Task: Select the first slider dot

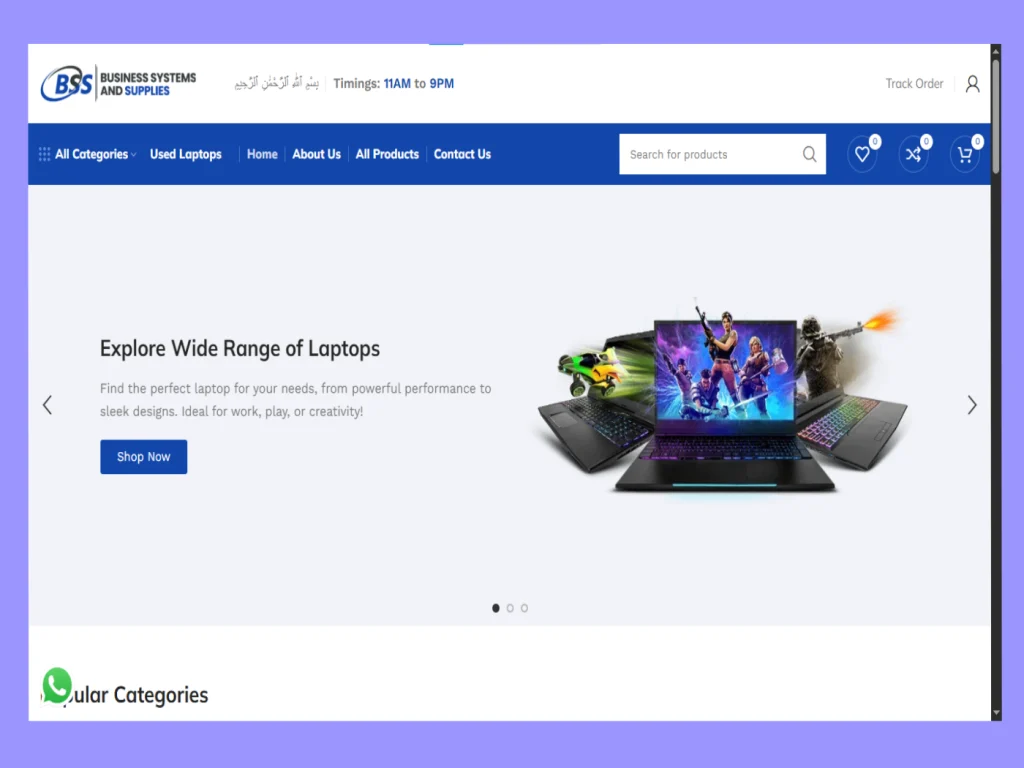Action: [496, 608]
